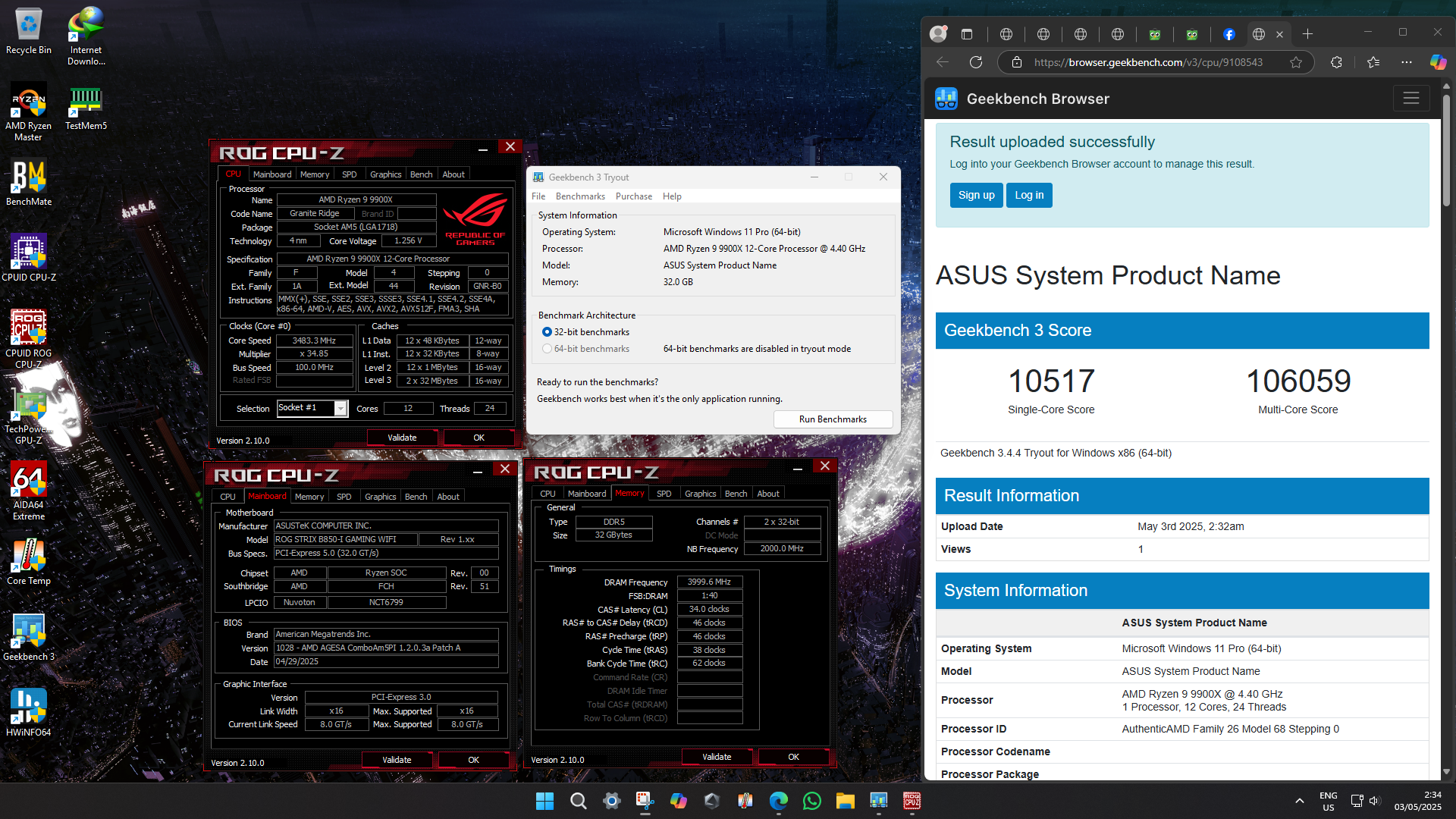Click Run Benchmarks button
Image resolution: width=1456 pixels, height=819 pixels.
[833, 419]
